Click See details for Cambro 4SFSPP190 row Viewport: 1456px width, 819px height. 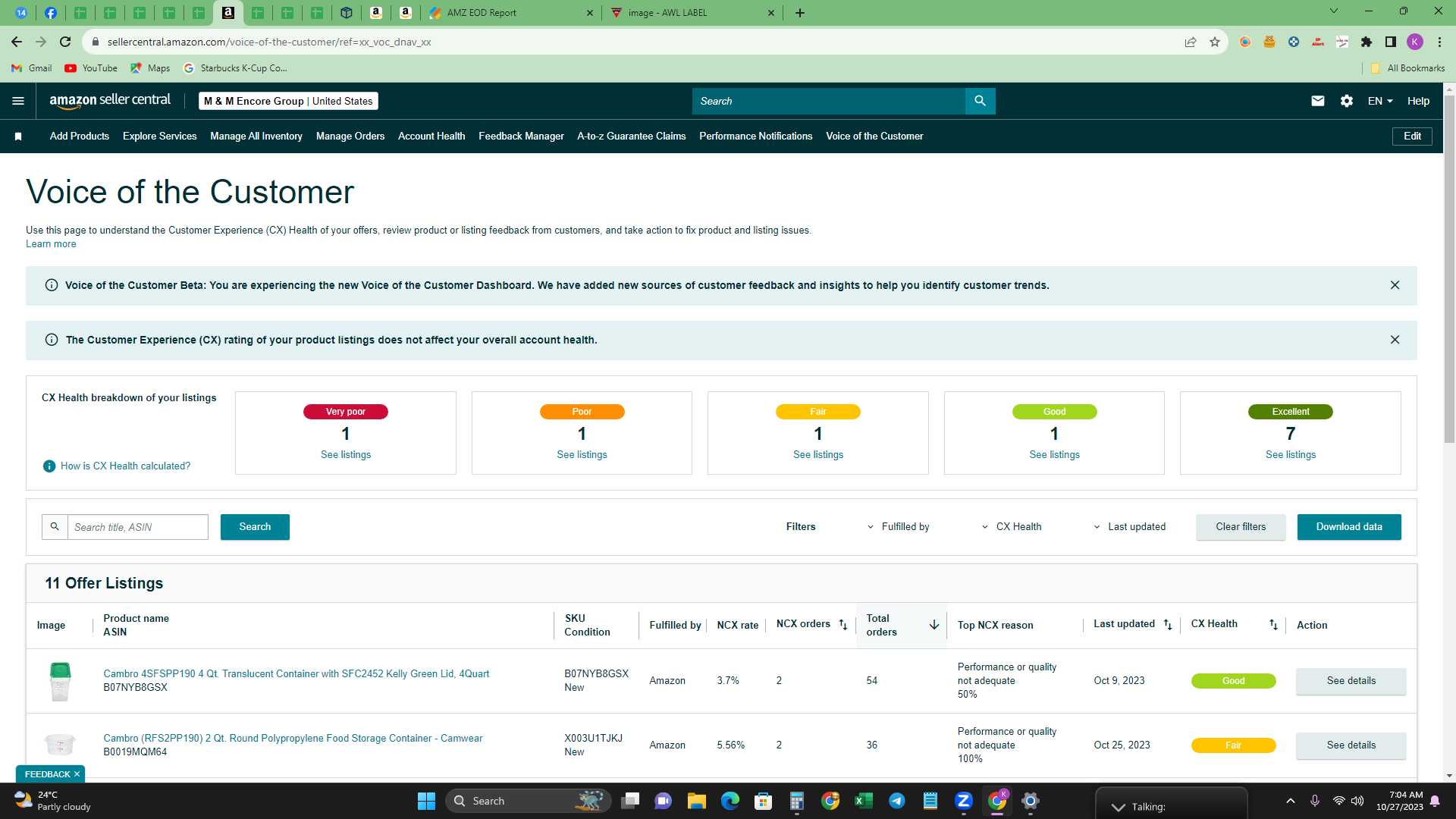click(x=1351, y=681)
